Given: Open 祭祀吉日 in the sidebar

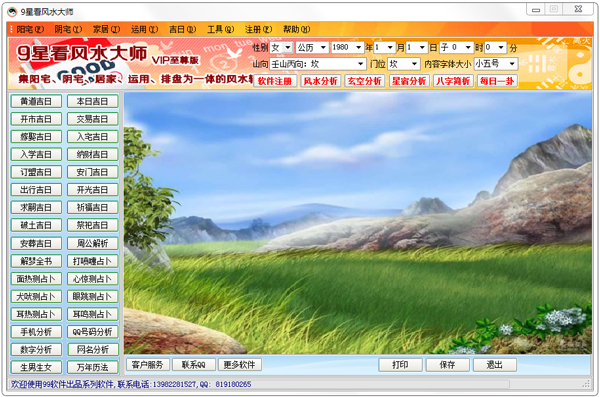Looking at the screenshot, I should [93, 225].
